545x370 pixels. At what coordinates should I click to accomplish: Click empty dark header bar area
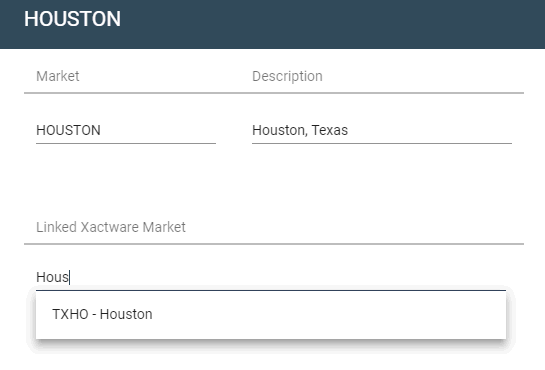click(x=330, y=21)
